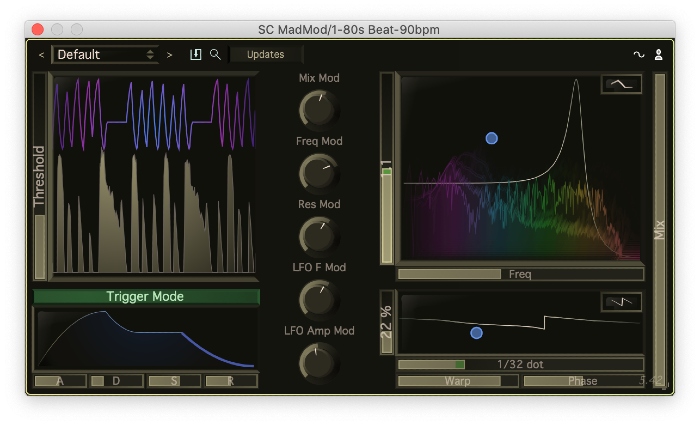Click the Warp slider
This screenshot has height=425, width=700.
click(458, 381)
